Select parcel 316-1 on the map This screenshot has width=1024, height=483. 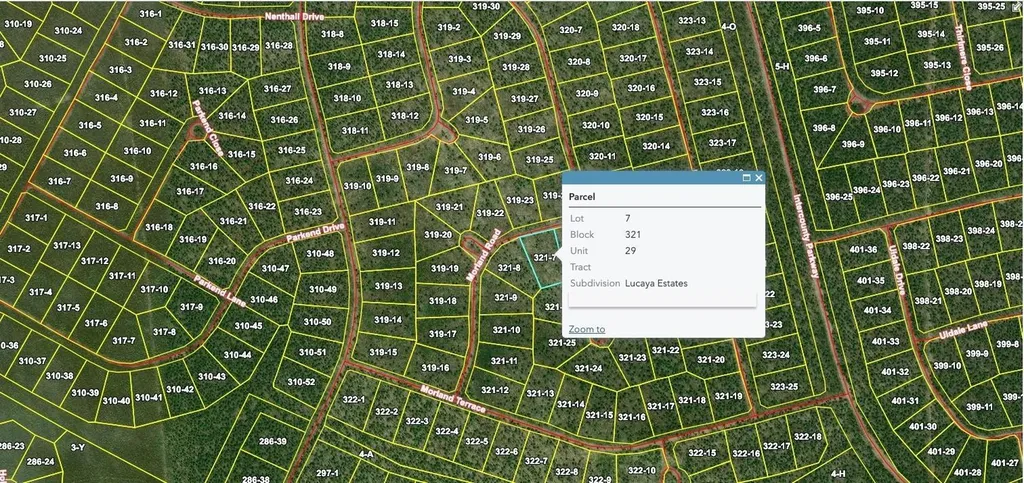point(150,14)
